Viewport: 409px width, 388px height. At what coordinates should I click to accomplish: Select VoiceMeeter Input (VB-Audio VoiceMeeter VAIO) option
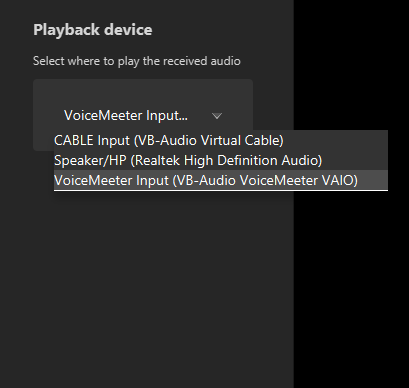221,180
